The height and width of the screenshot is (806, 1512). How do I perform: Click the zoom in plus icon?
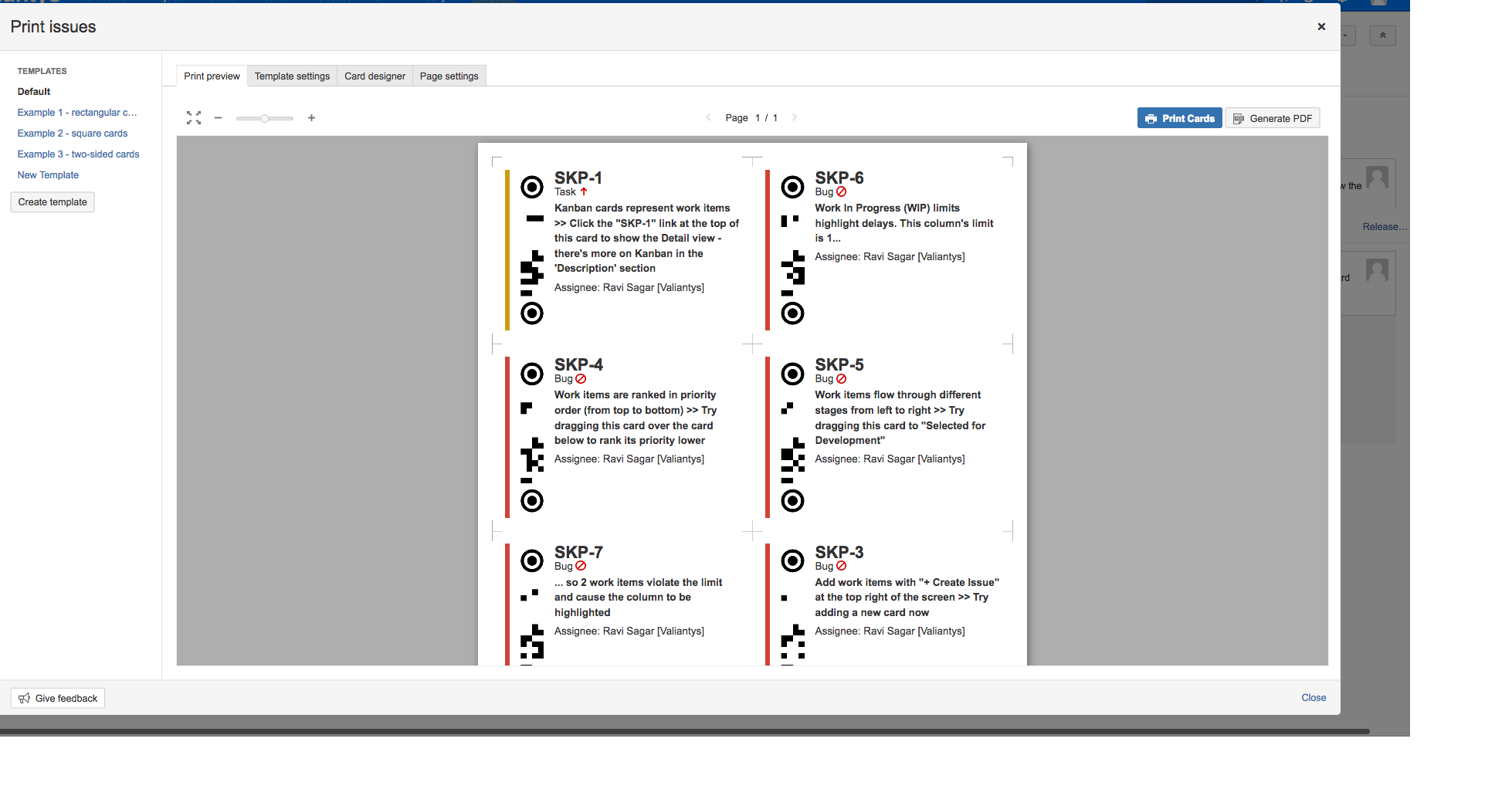click(312, 118)
